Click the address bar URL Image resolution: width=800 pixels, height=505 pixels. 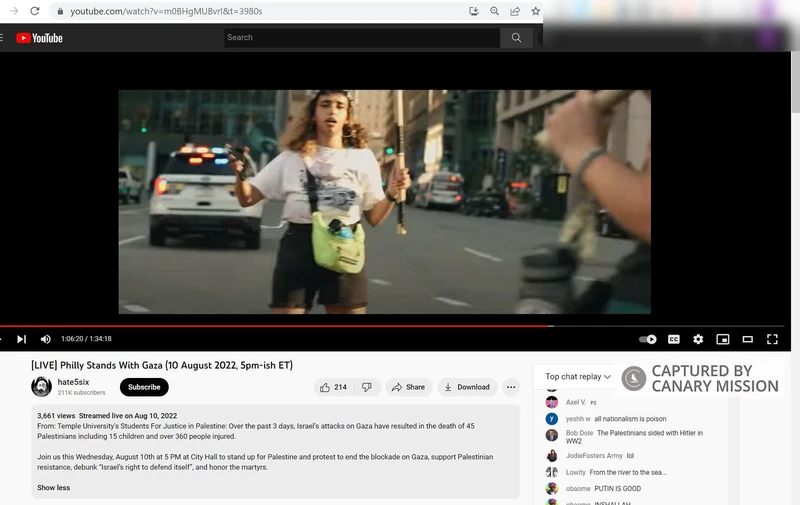tap(166, 11)
